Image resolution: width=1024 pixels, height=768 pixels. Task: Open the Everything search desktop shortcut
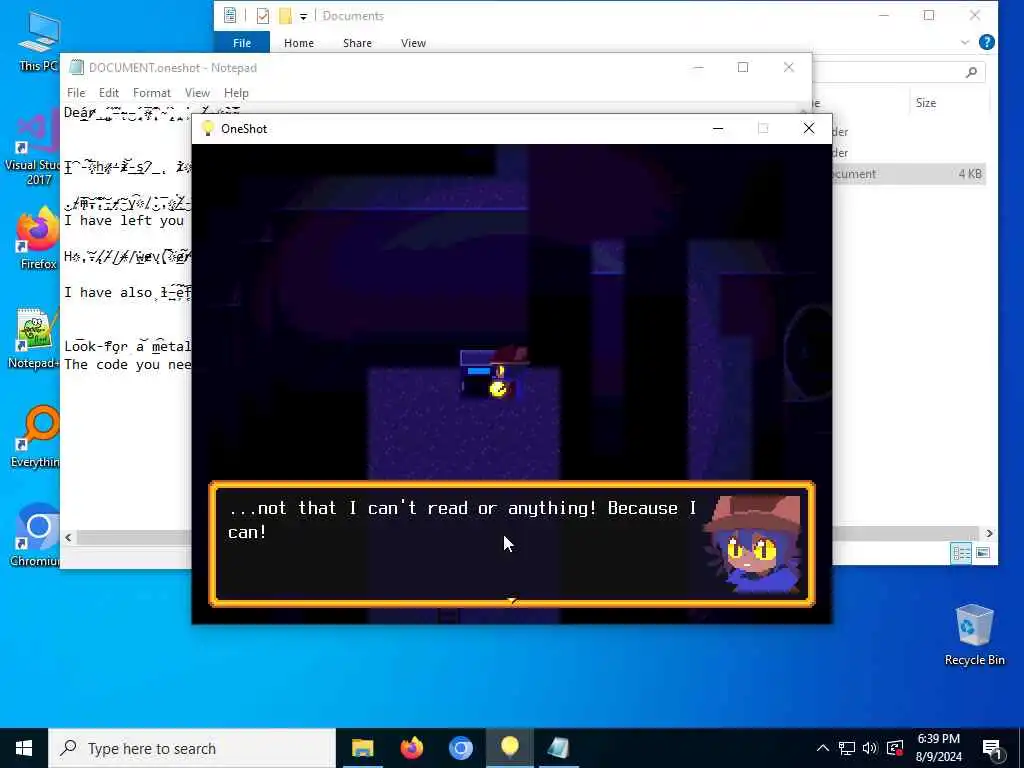[36, 436]
